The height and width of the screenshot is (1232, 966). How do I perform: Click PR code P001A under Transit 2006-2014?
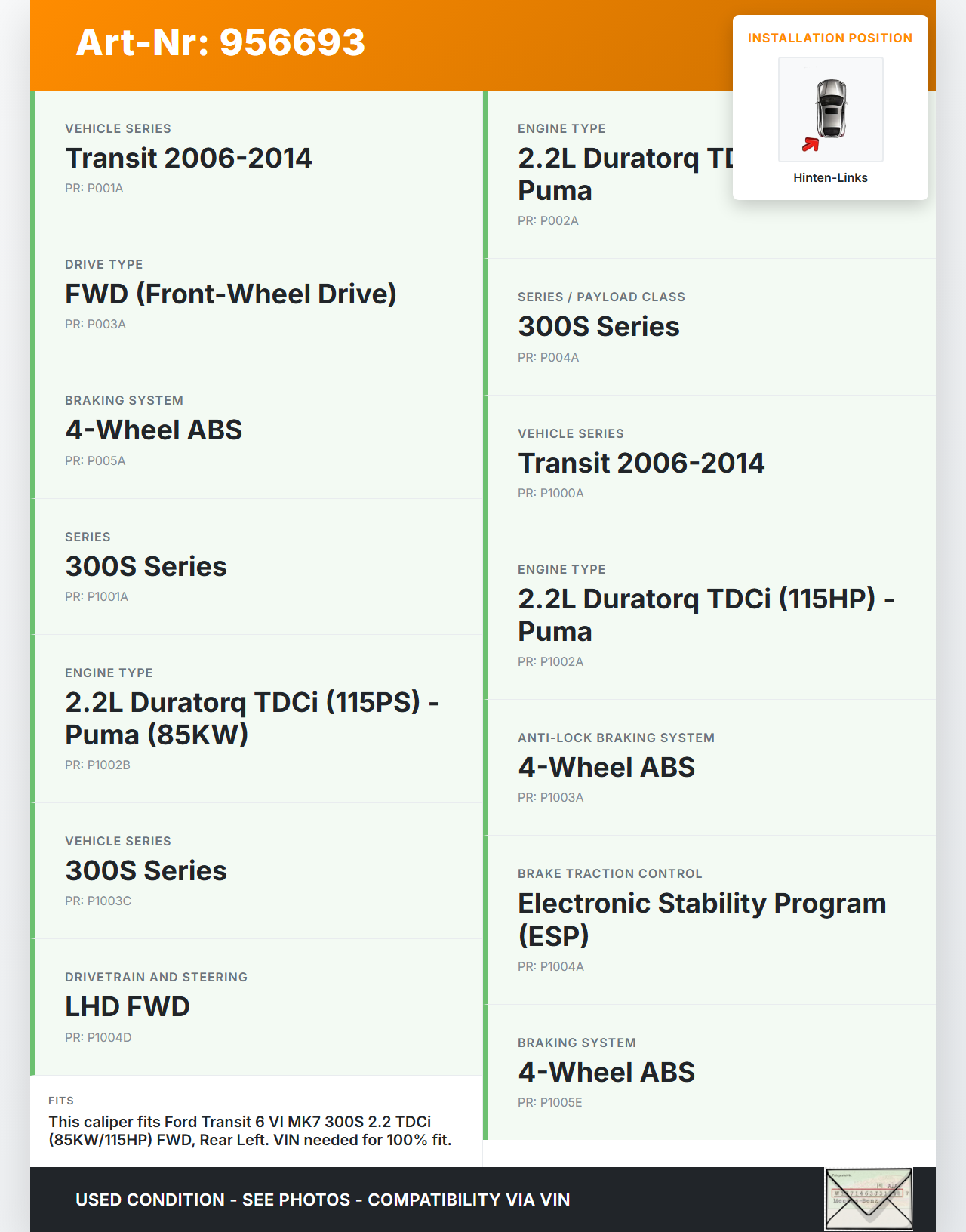tap(94, 189)
